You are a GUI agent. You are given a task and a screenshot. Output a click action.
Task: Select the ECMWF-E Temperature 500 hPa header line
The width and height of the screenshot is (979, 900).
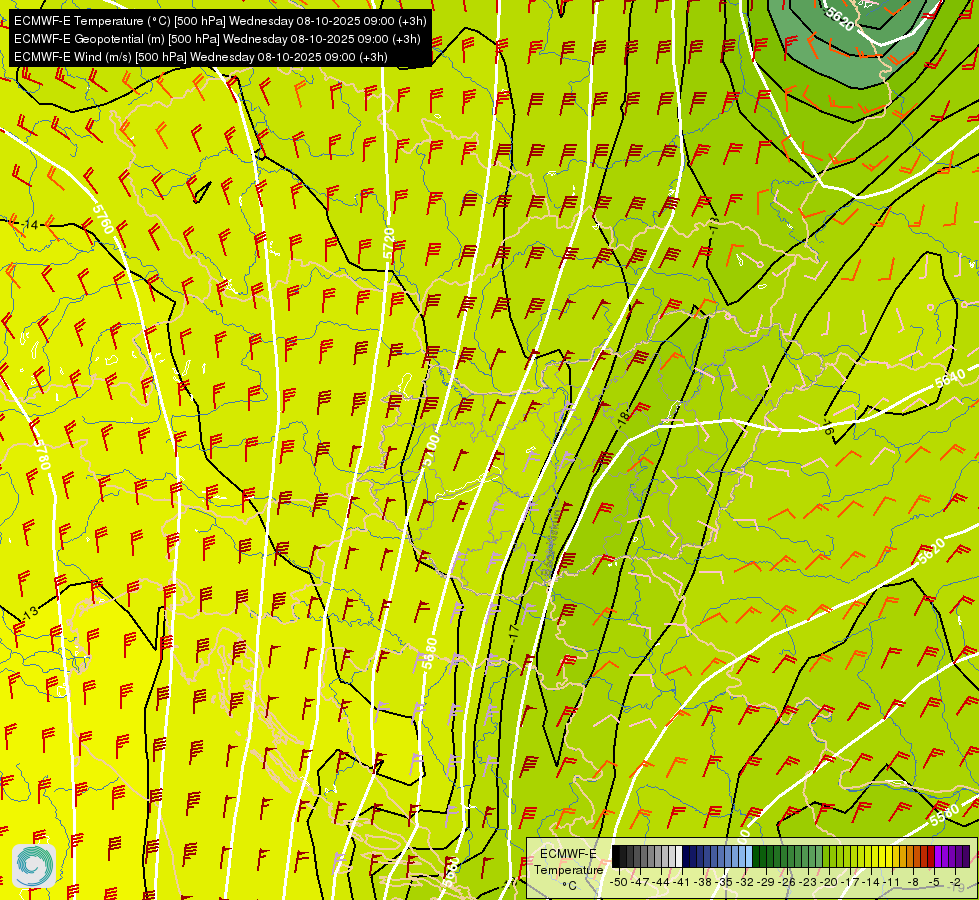click(x=220, y=21)
